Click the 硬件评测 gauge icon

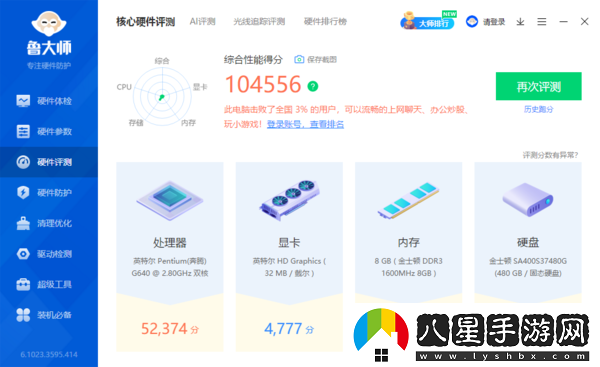coord(23,162)
